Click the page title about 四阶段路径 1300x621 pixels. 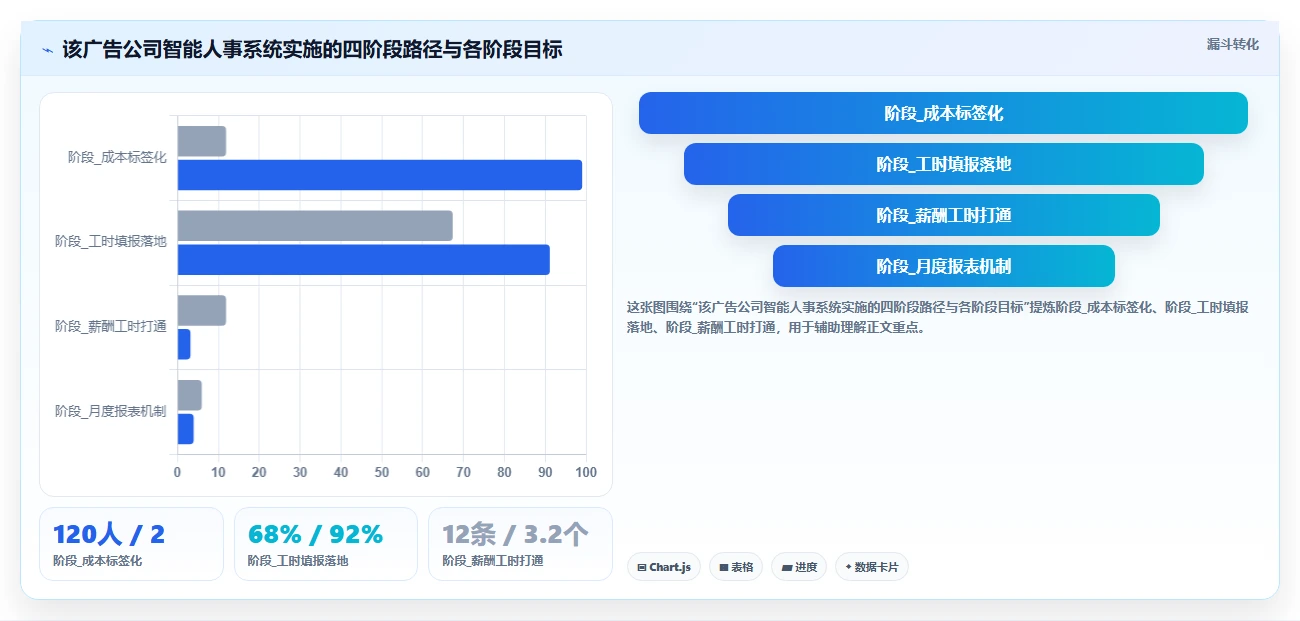312,49
